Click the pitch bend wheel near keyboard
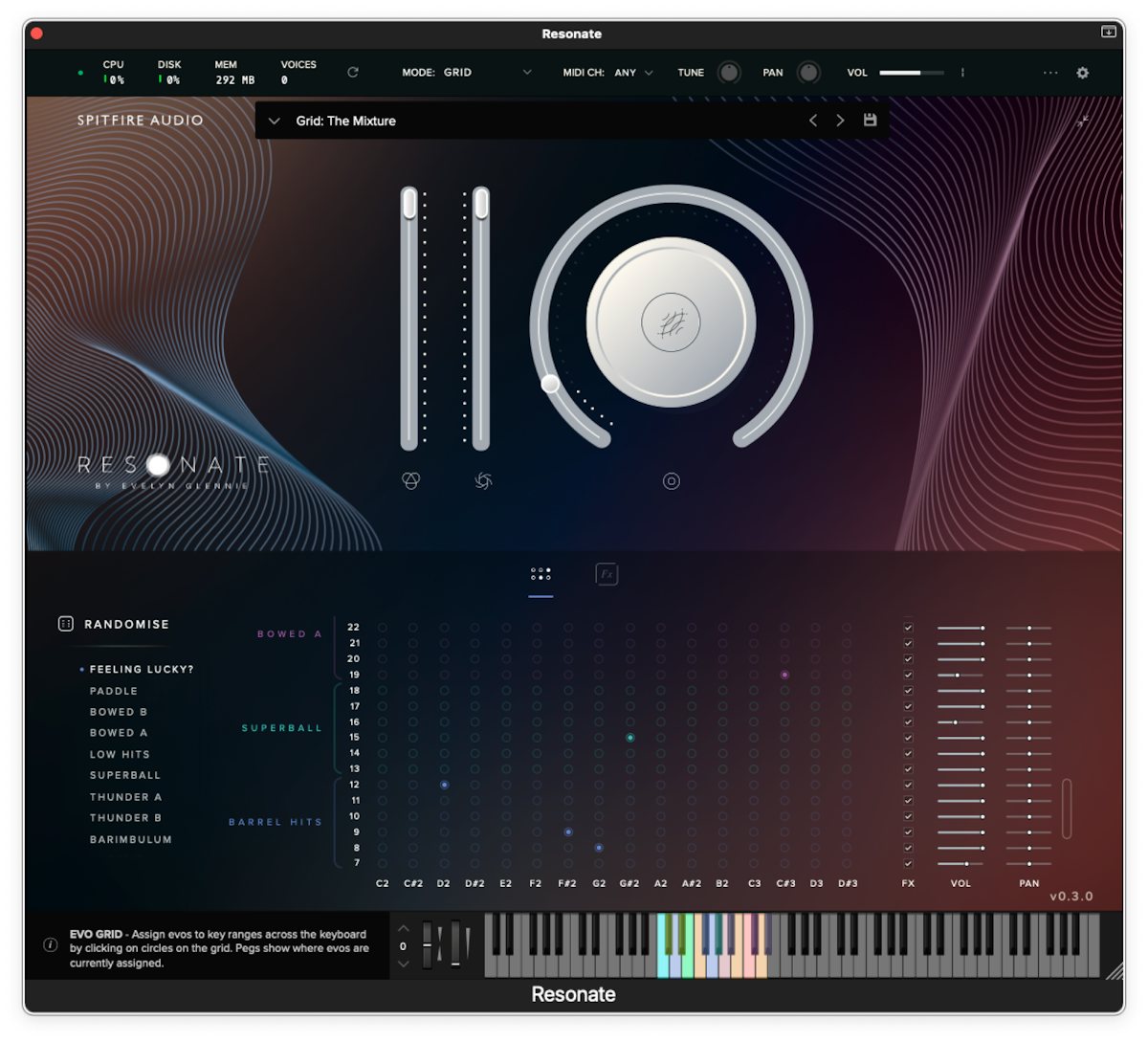Viewport: 1148px width, 1042px height. coord(427,943)
